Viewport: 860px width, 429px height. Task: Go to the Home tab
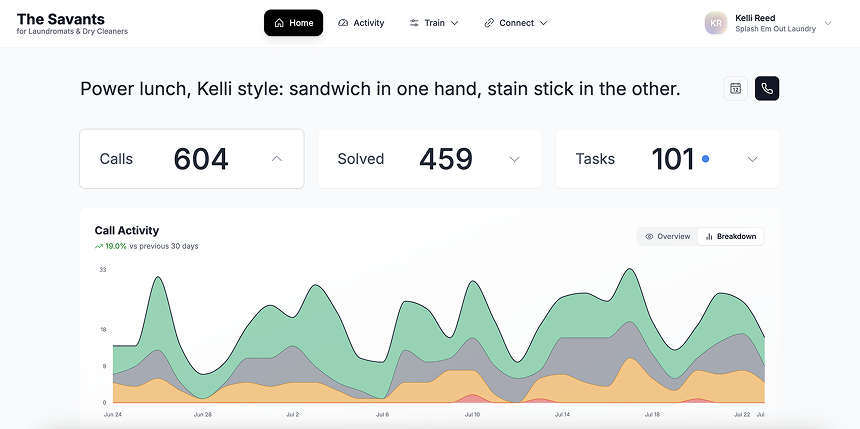pyautogui.click(x=293, y=23)
